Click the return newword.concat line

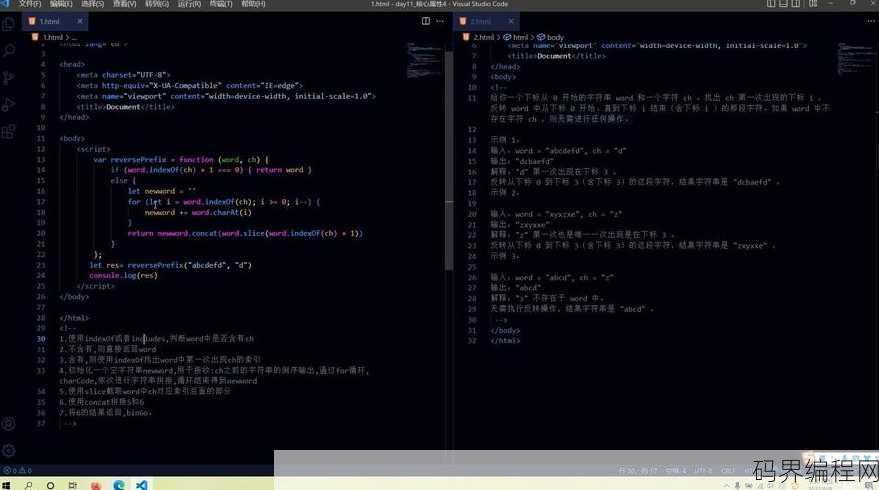(245, 233)
